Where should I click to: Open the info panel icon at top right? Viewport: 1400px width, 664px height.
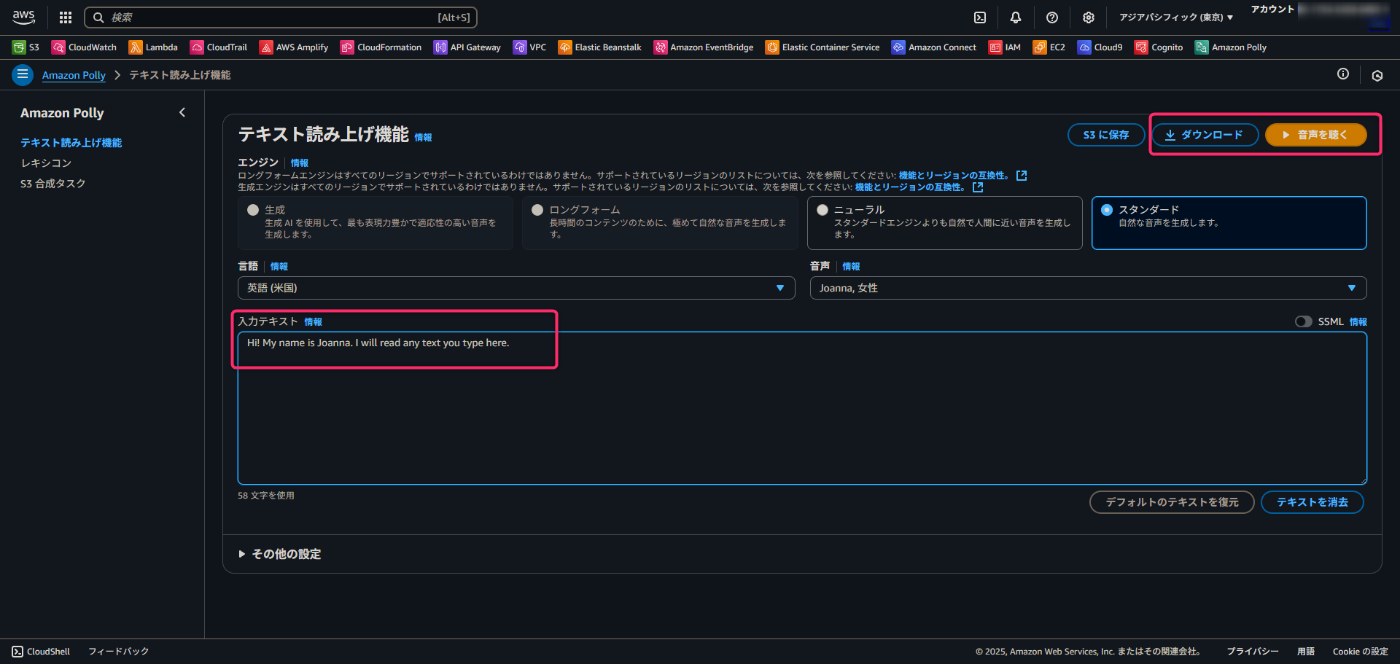click(1343, 74)
